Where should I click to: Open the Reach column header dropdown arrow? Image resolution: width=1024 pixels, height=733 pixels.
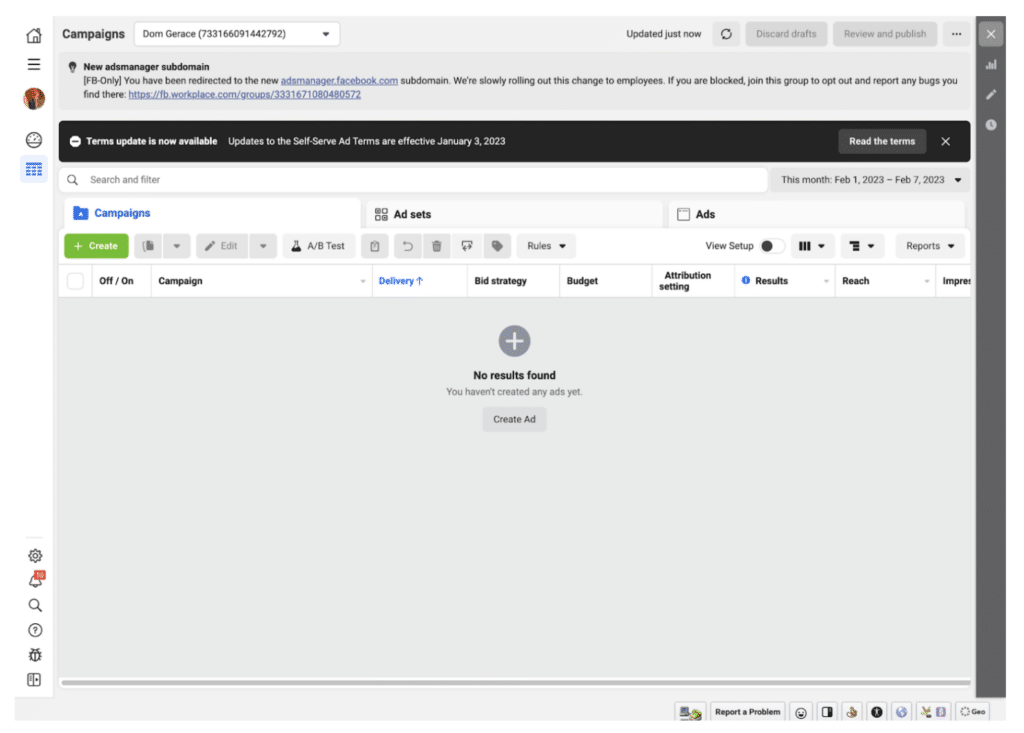point(927,282)
